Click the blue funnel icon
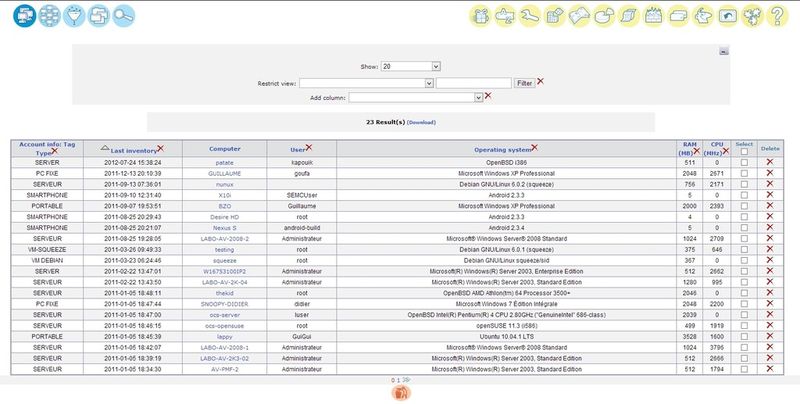 [74, 16]
